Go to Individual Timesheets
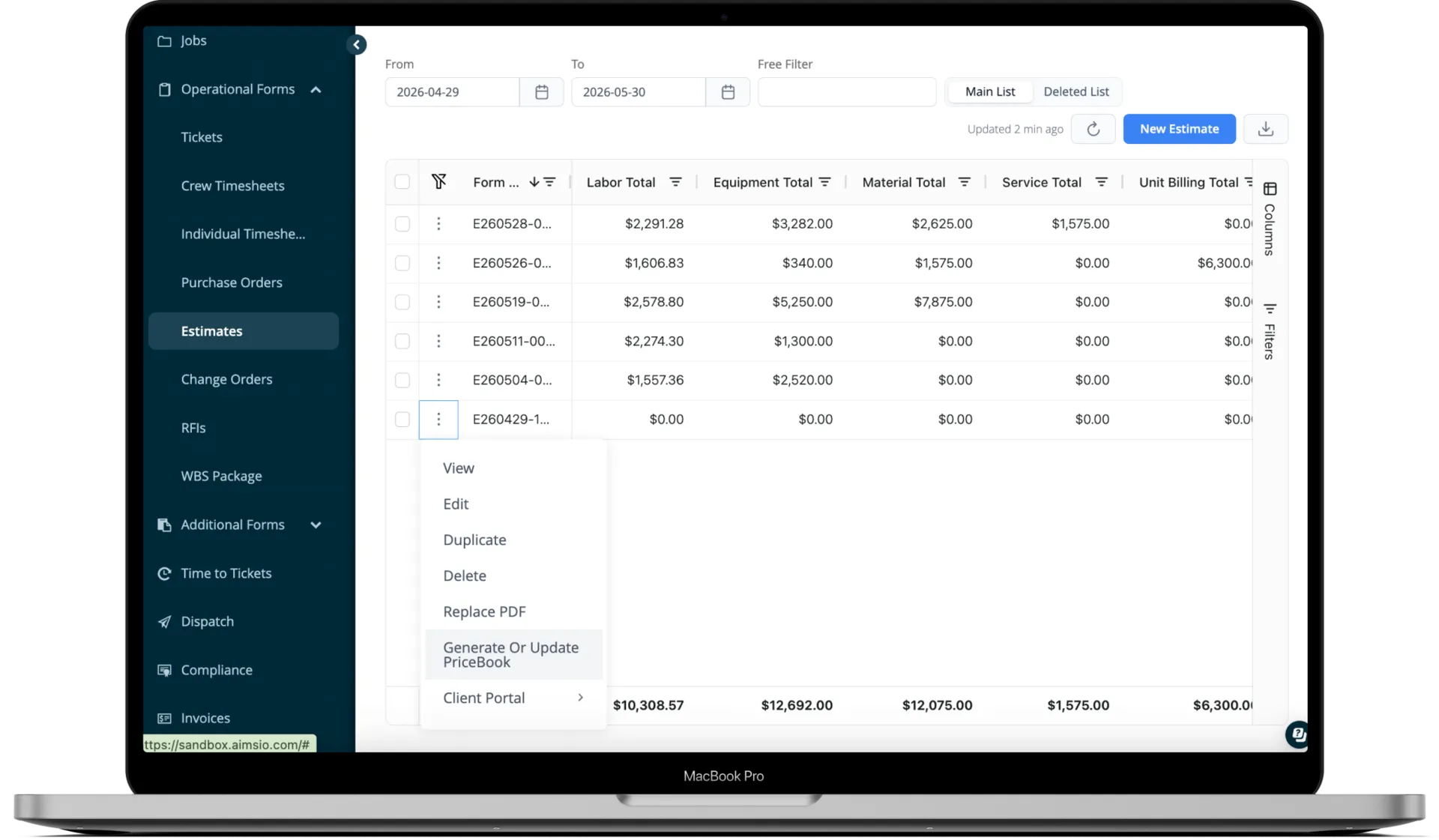This screenshot has height=840, width=1439. (x=243, y=234)
